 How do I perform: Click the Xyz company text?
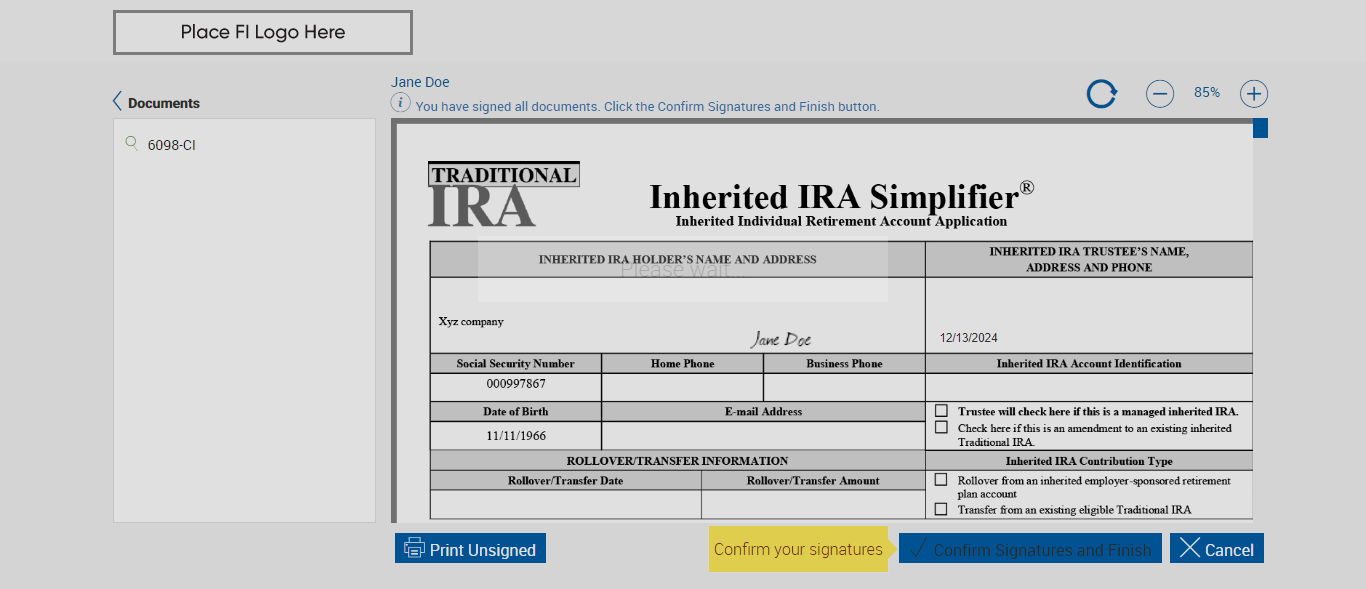tap(471, 322)
